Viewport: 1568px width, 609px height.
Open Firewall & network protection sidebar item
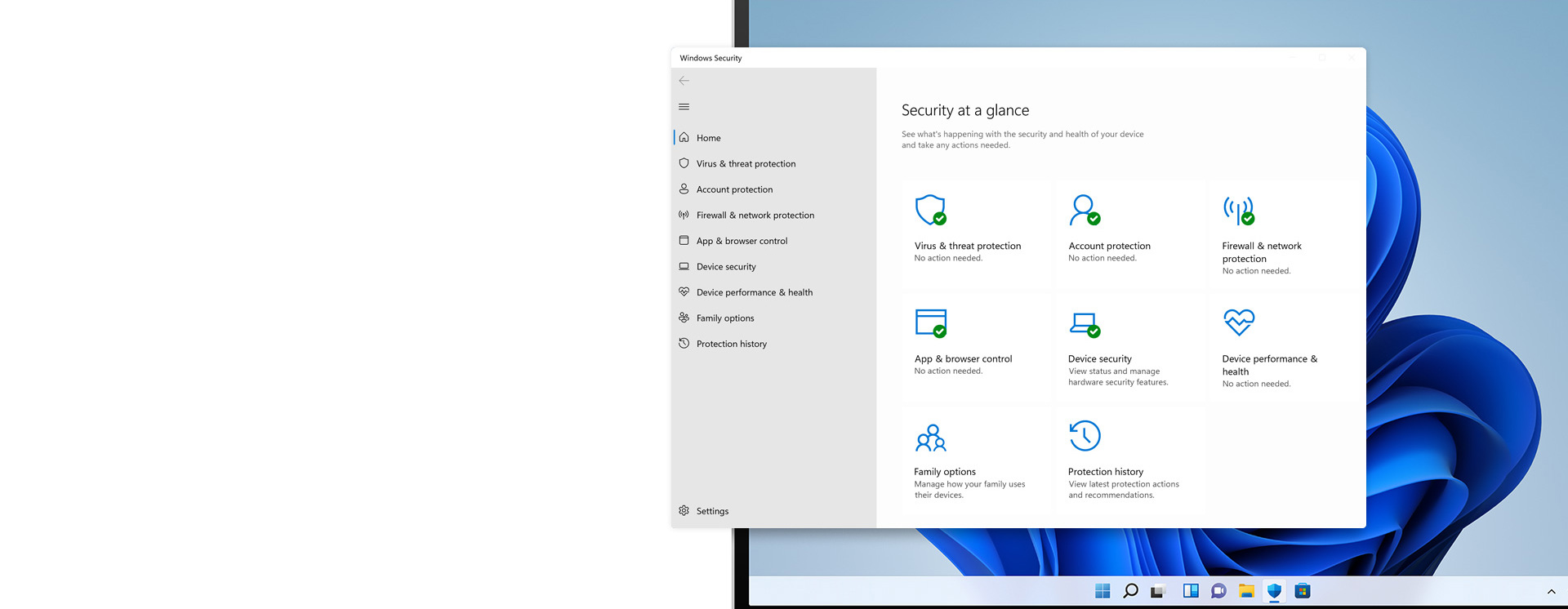tap(755, 216)
